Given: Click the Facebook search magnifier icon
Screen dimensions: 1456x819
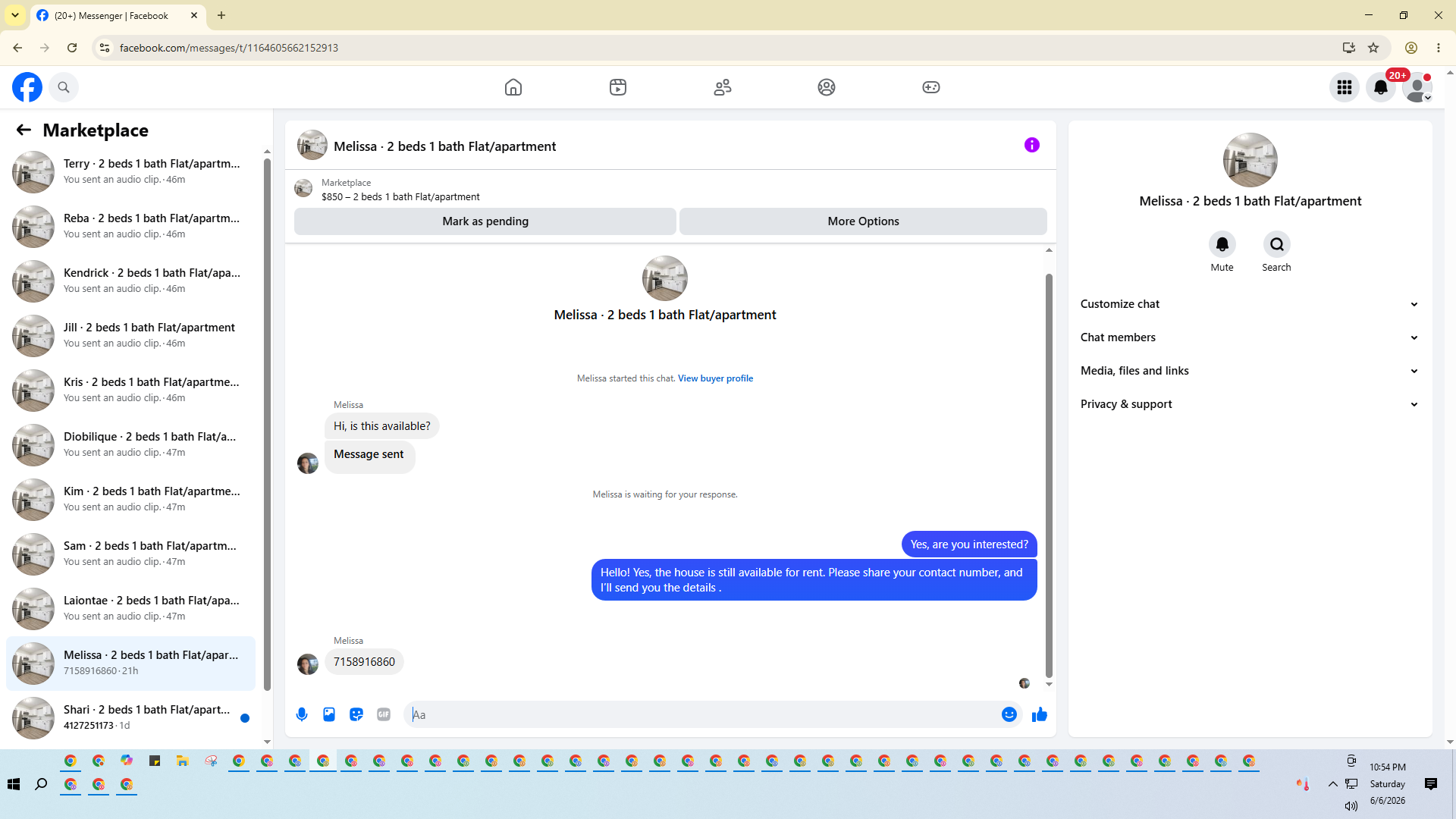Looking at the screenshot, I should click(x=64, y=87).
